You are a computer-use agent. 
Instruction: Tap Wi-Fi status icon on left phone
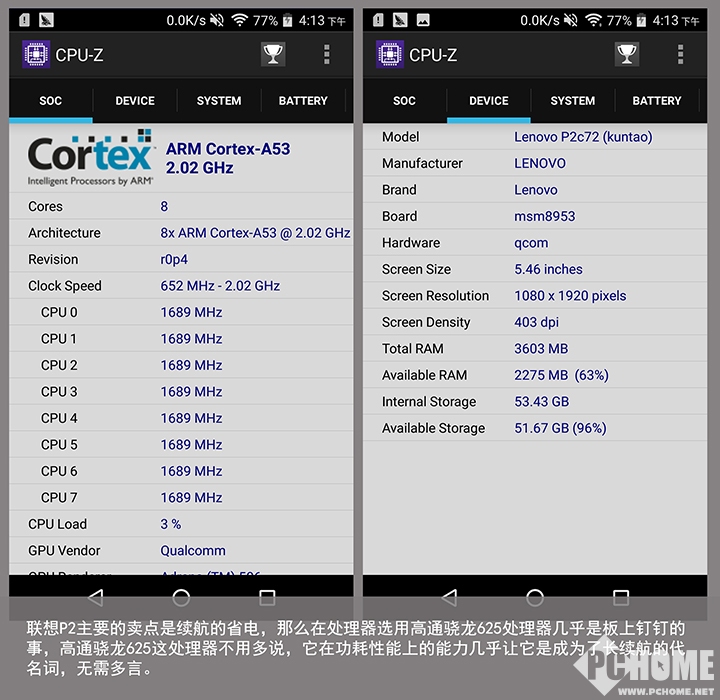pyautogui.click(x=239, y=20)
